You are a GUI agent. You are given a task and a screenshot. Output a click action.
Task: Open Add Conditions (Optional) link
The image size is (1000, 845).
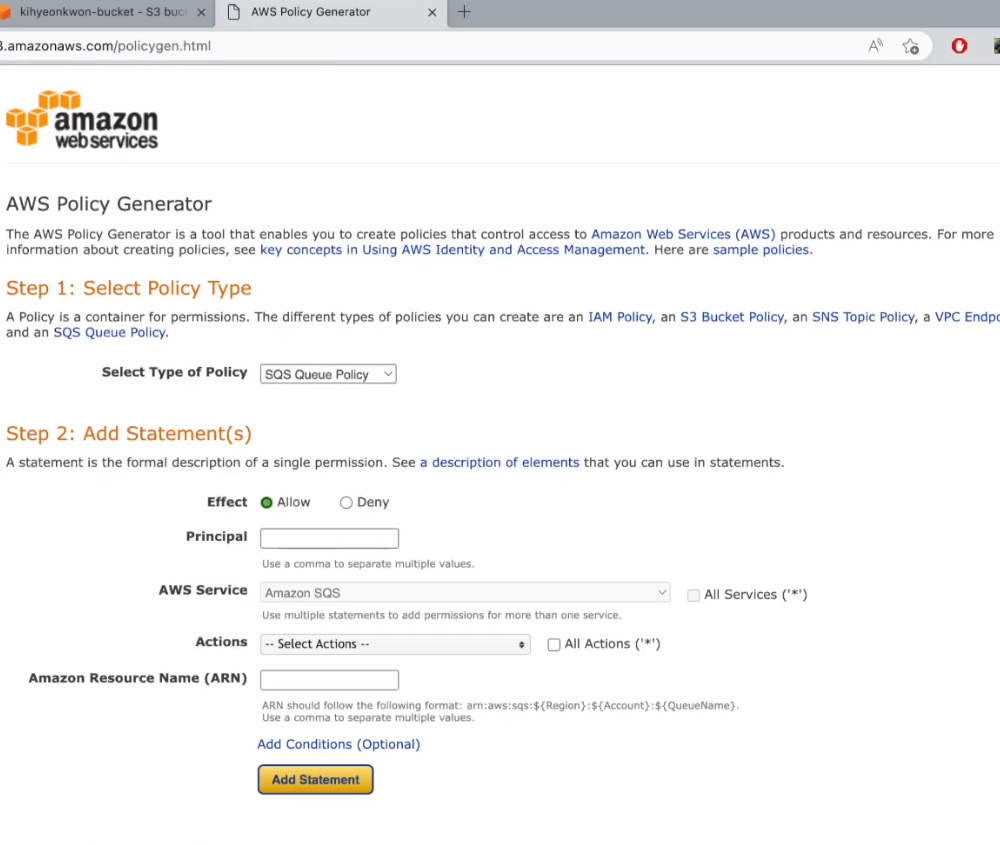(338, 744)
